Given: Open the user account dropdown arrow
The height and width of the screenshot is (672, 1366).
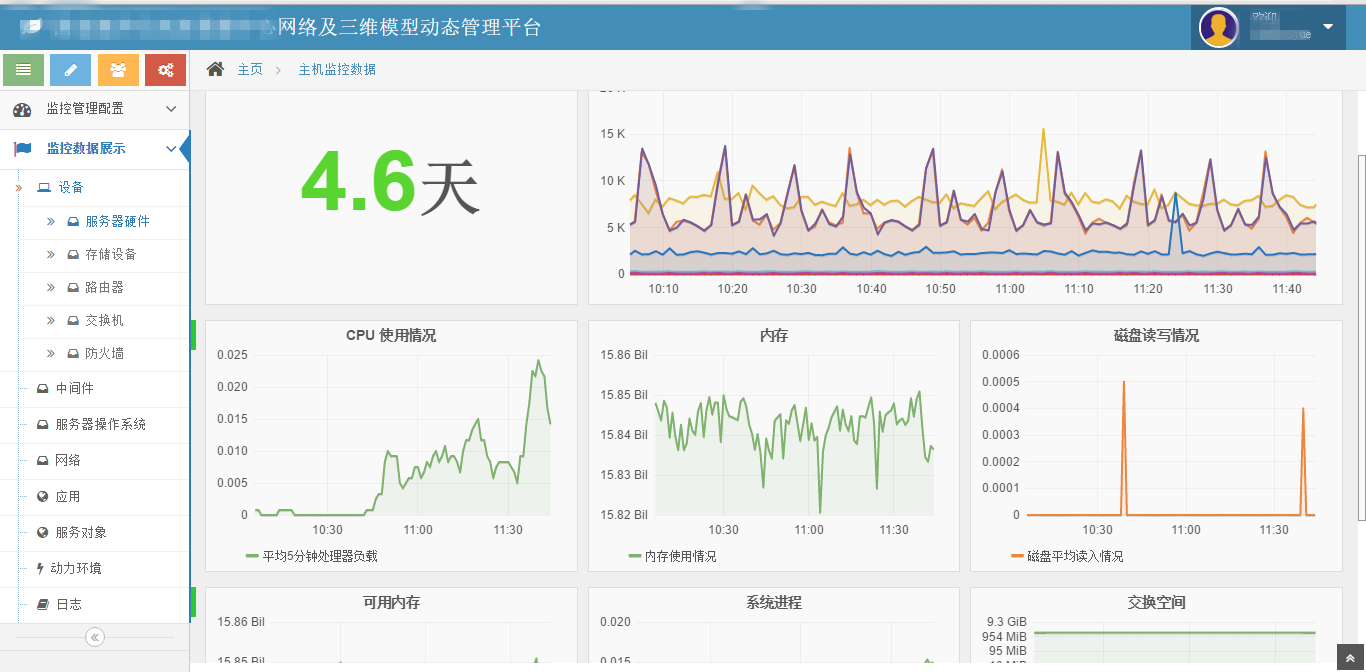Looking at the screenshot, I should (x=1328, y=27).
